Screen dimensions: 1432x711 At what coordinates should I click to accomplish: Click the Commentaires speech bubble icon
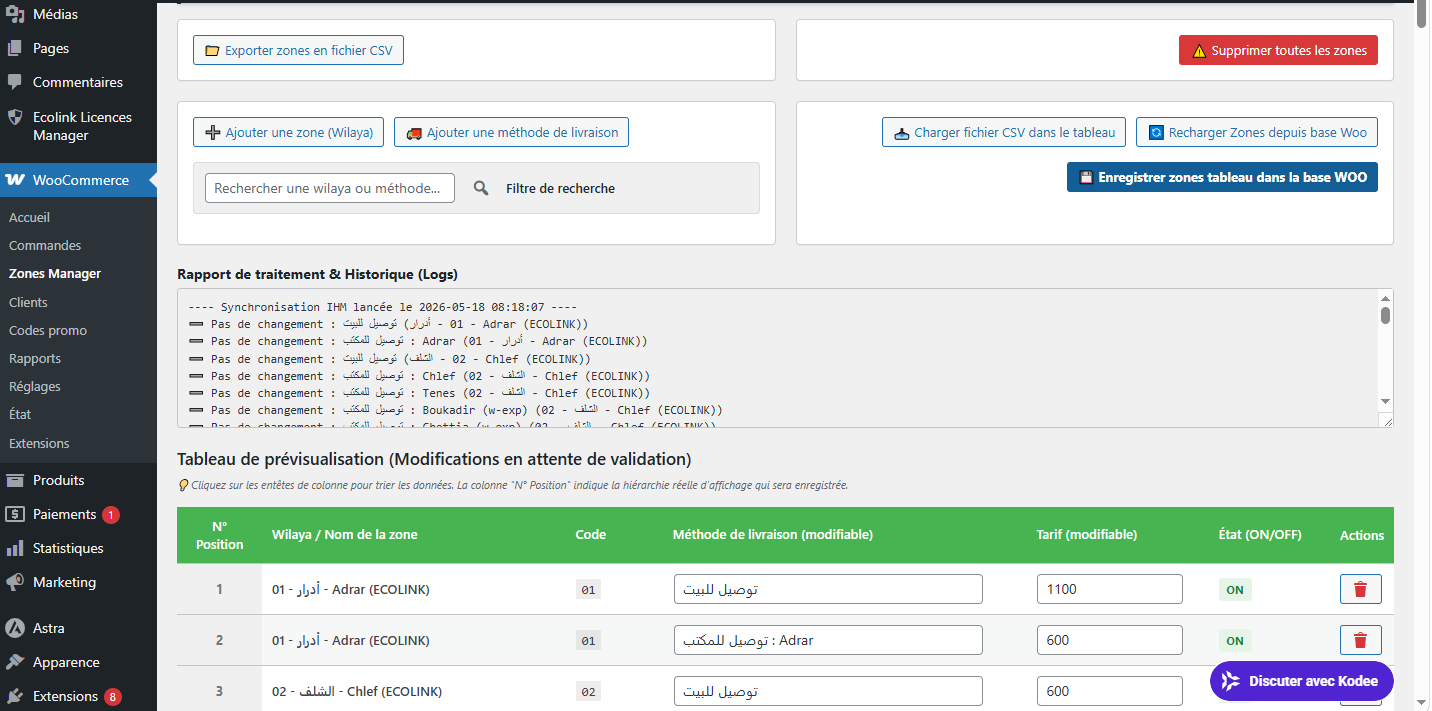(x=15, y=82)
